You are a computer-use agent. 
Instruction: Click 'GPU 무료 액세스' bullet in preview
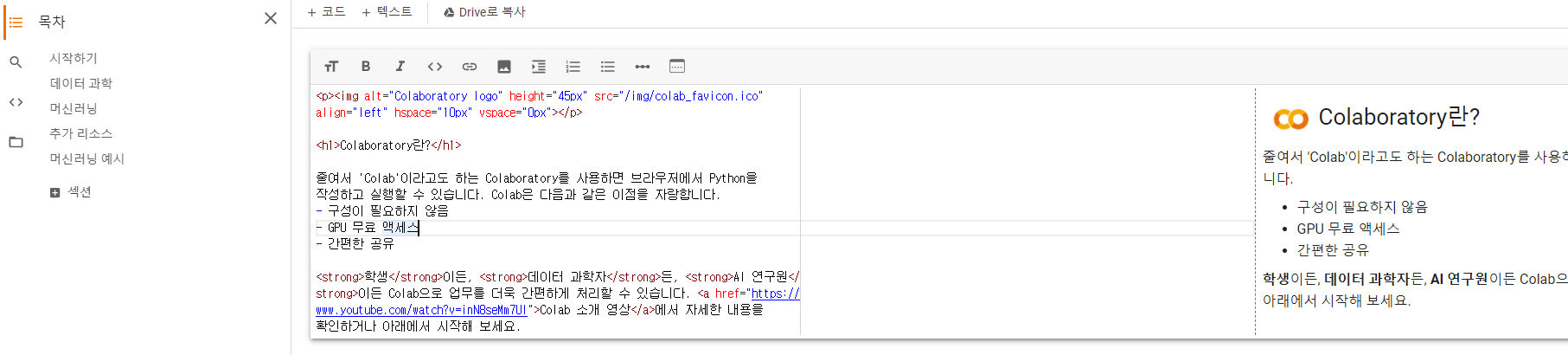click(x=1347, y=229)
